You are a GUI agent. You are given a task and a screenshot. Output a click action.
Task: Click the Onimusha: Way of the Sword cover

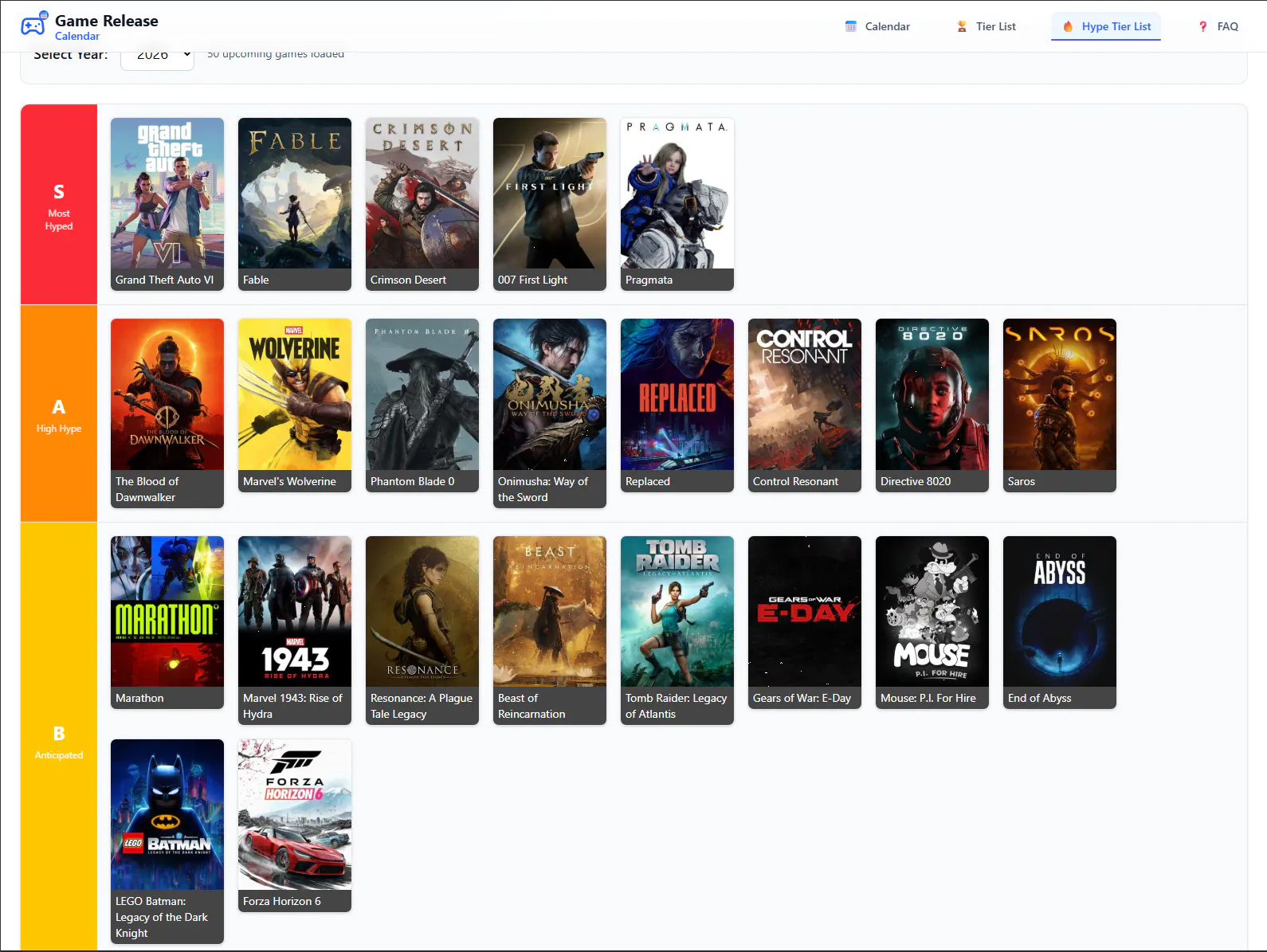550,394
